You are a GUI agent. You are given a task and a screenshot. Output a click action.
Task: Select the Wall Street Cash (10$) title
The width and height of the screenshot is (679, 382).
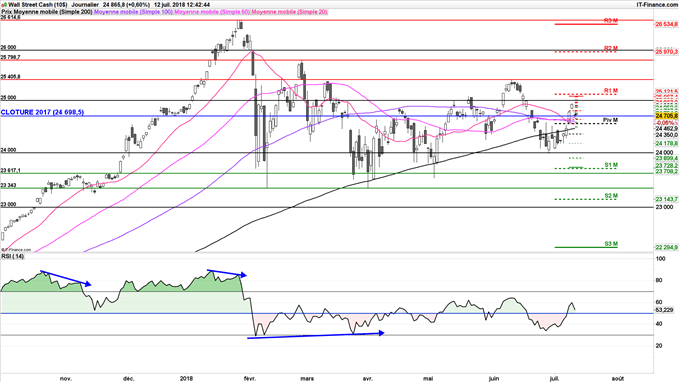(38, 5)
